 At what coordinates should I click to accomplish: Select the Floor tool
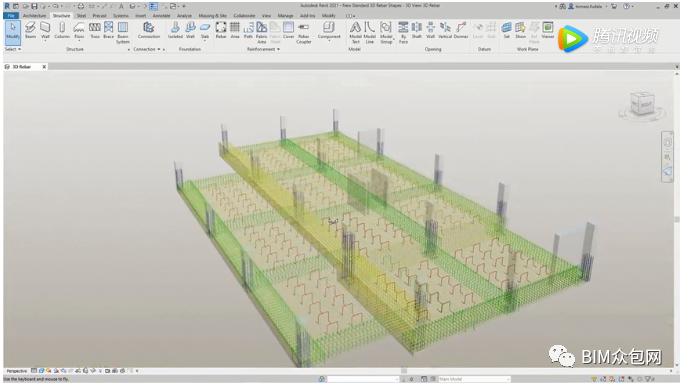point(79,31)
